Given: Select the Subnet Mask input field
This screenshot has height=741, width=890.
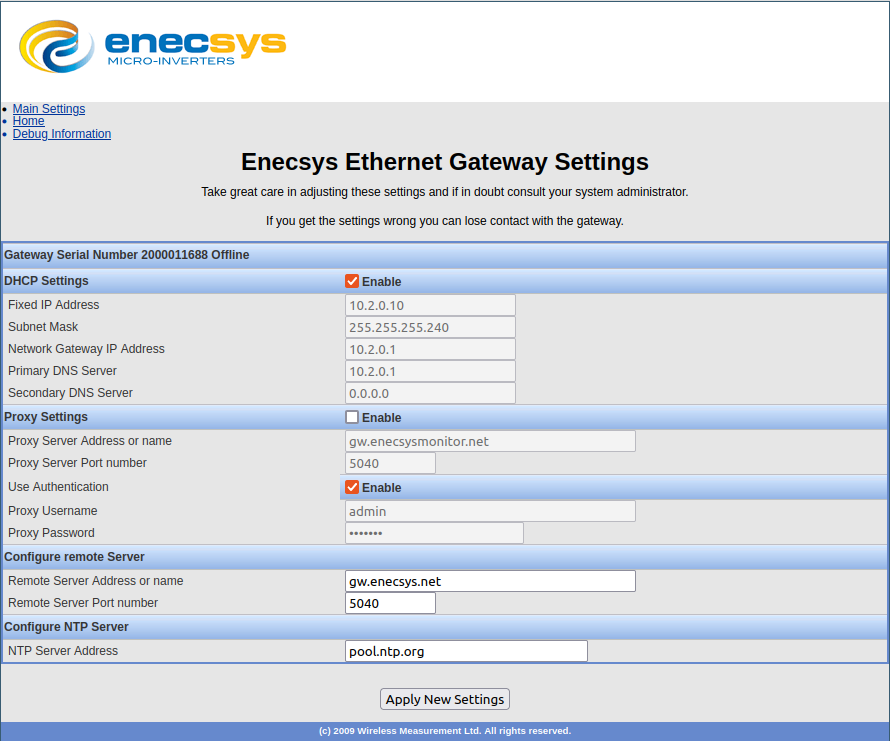Looking at the screenshot, I should (x=430, y=327).
